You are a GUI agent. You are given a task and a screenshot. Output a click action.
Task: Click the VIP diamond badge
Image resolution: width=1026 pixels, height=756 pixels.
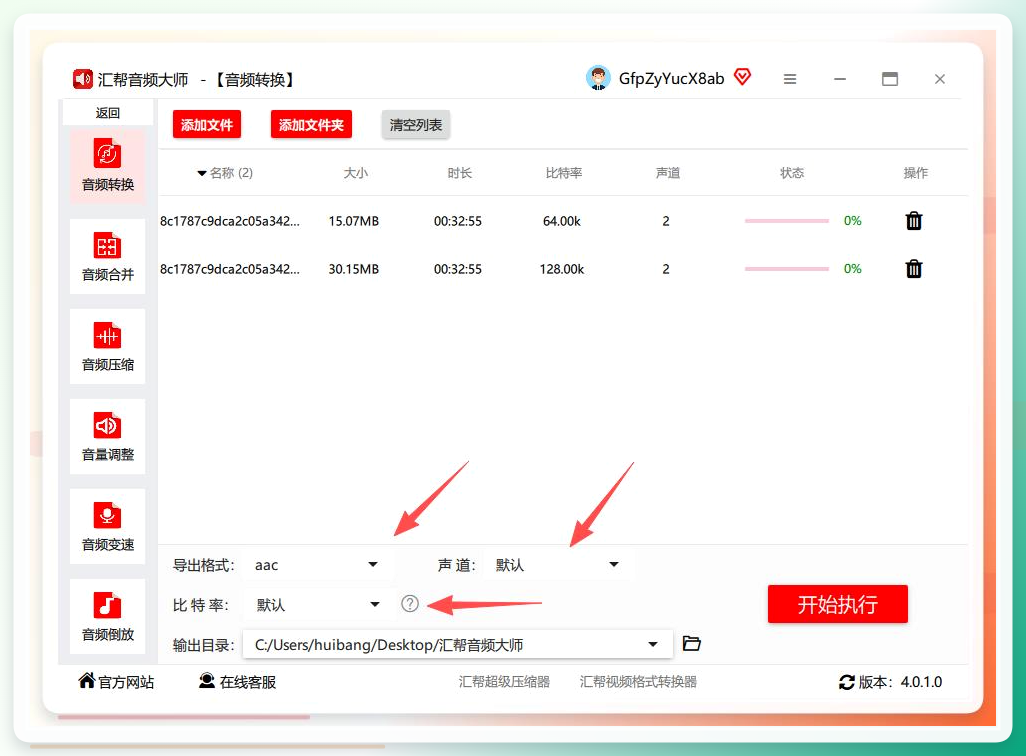coord(742,77)
